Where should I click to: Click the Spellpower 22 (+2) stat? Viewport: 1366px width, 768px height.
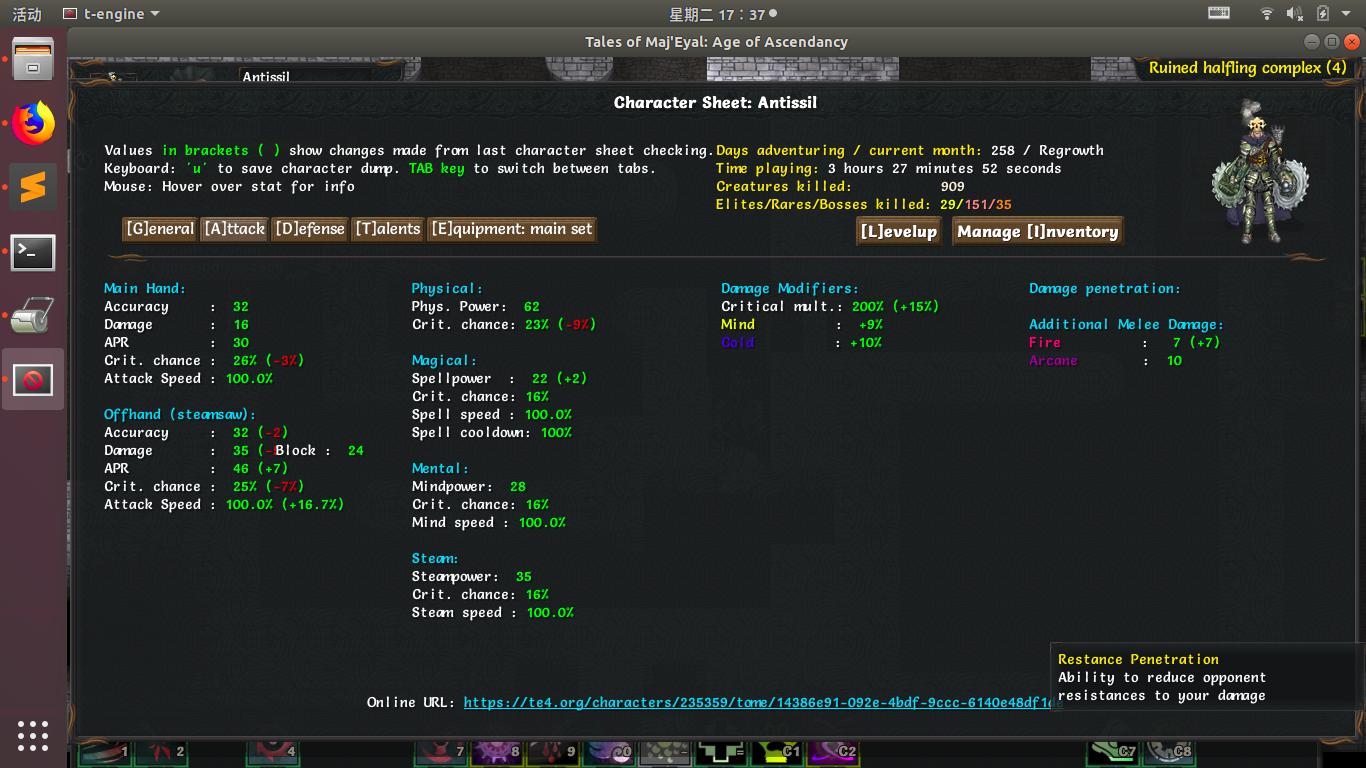point(499,379)
